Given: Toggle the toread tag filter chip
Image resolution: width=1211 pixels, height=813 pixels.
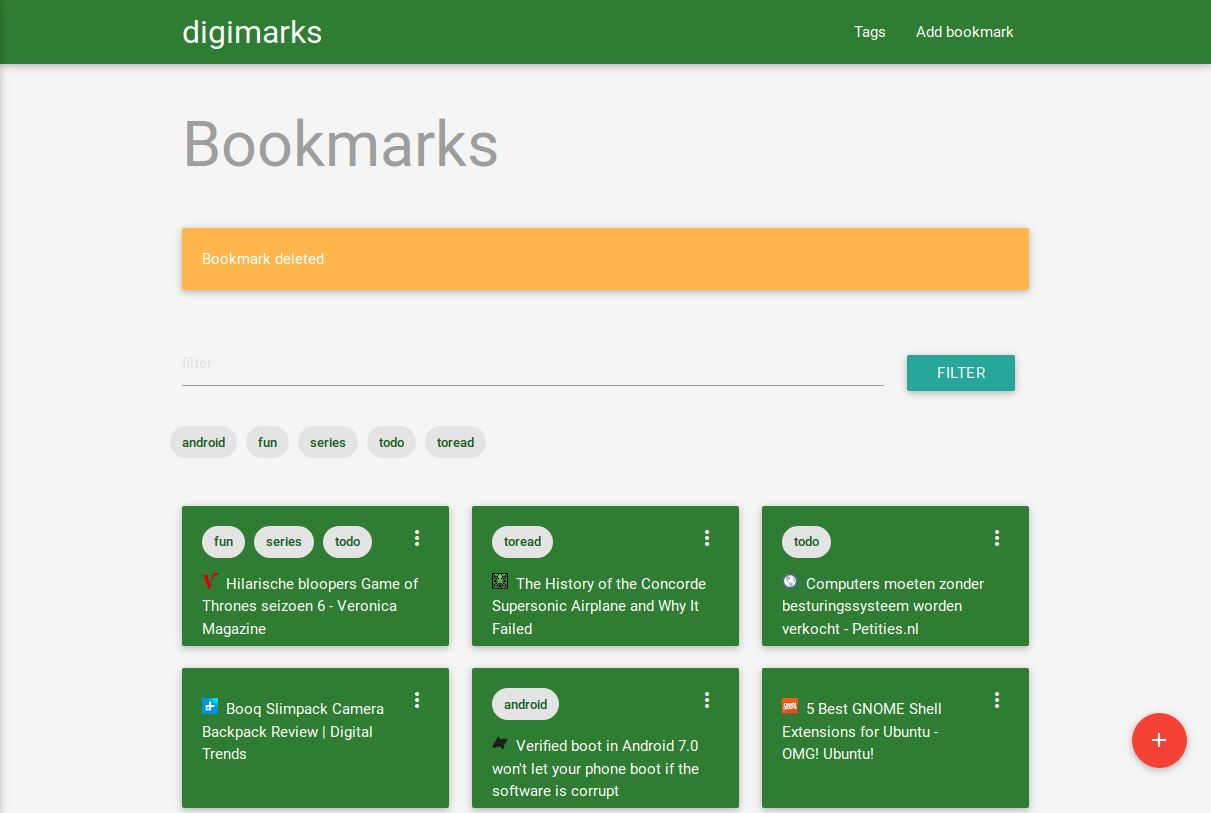Looking at the screenshot, I should (x=455, y=442).
